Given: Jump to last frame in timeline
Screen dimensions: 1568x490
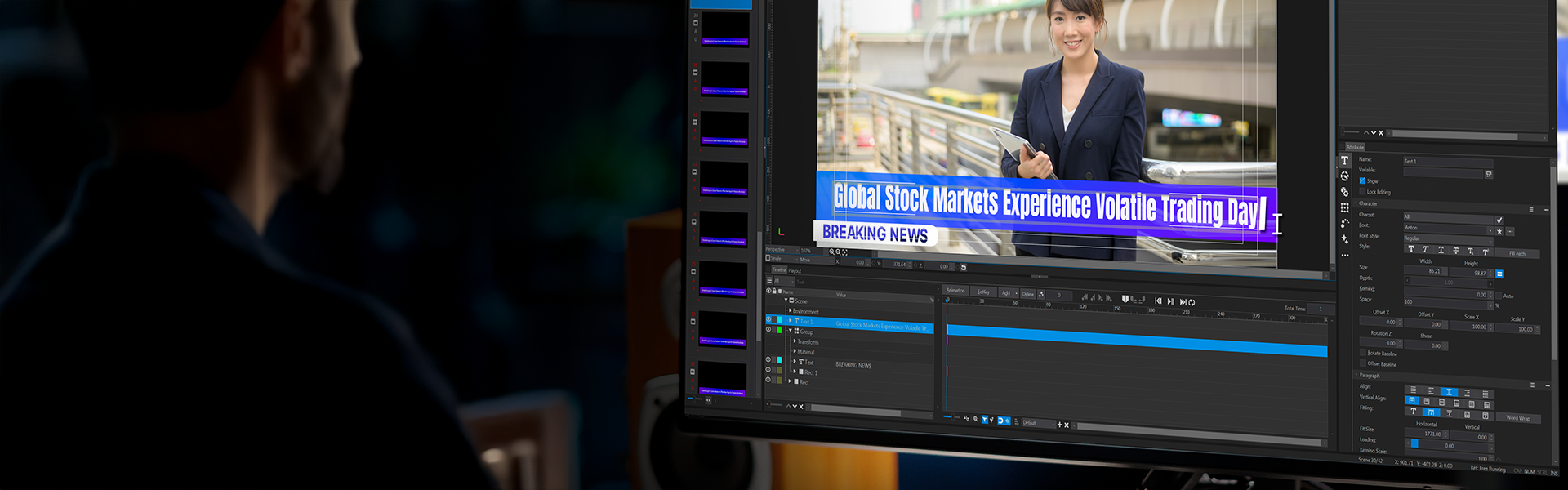Looking at the screenshot, I should (x=1183, y=302).
